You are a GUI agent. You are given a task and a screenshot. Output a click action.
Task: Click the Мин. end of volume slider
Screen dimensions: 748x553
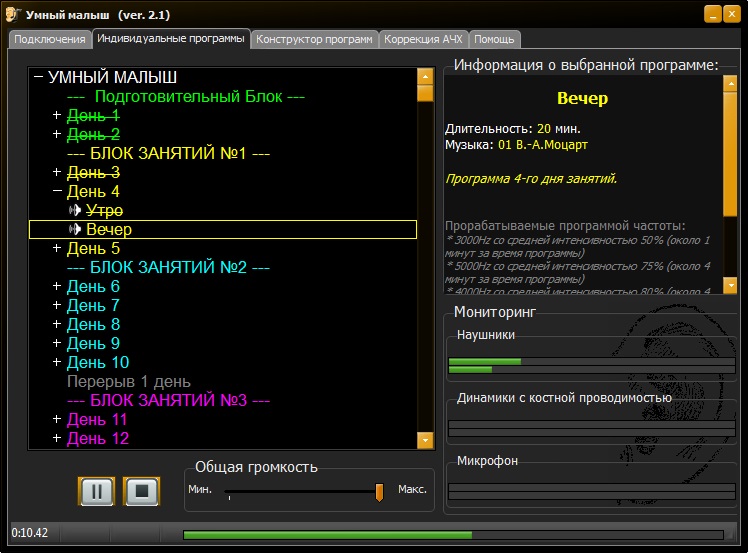pyautogui.click(x=200, y=490)
